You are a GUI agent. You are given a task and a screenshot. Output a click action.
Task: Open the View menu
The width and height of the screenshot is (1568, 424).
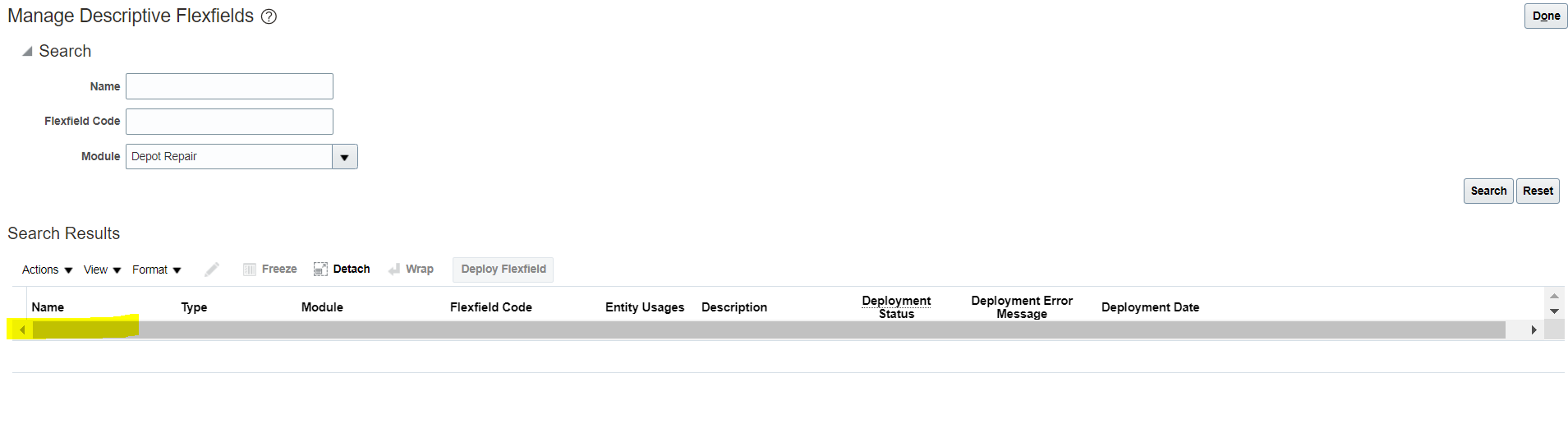click(x=102, y=270)
